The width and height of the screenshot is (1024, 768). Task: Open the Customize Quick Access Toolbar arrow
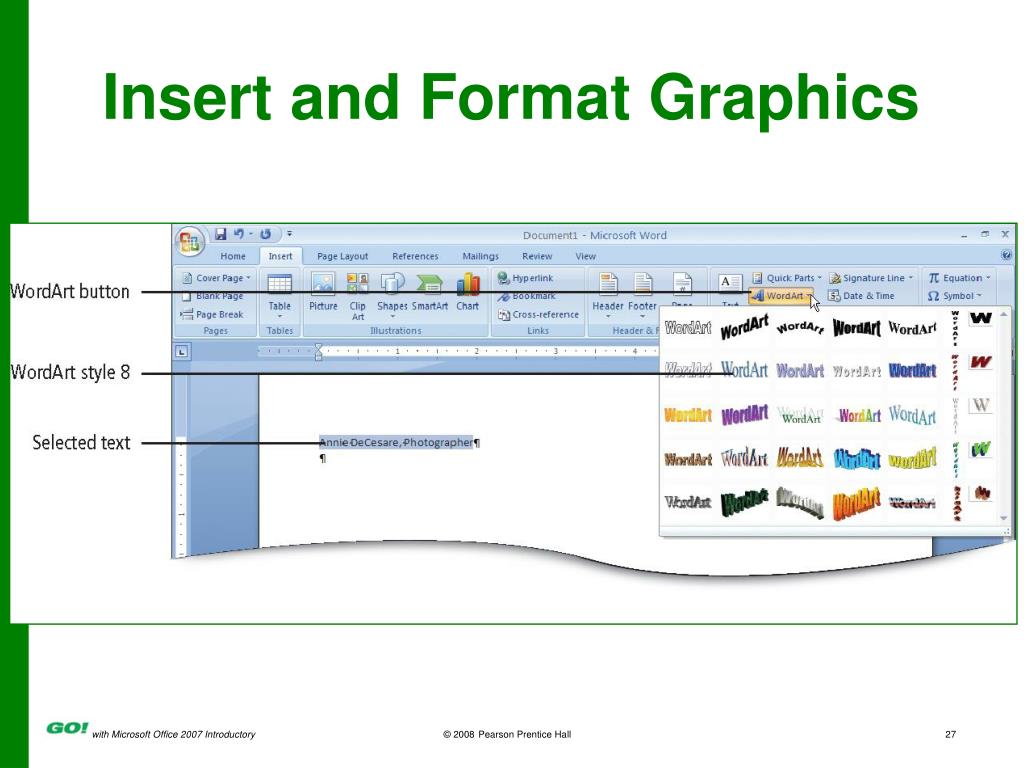[x=289, y=234]
